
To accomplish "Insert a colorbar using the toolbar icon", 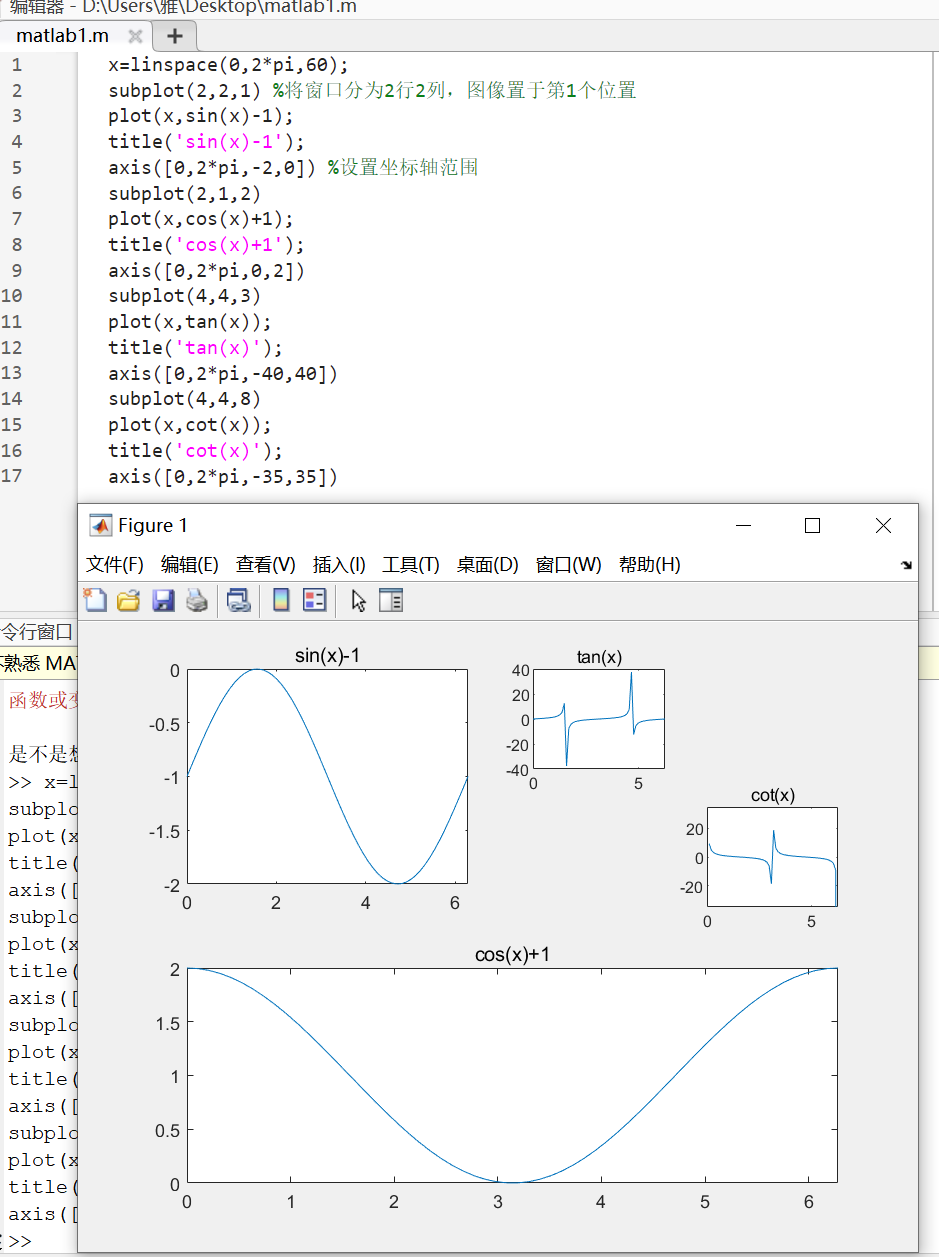I will (281, 600).
